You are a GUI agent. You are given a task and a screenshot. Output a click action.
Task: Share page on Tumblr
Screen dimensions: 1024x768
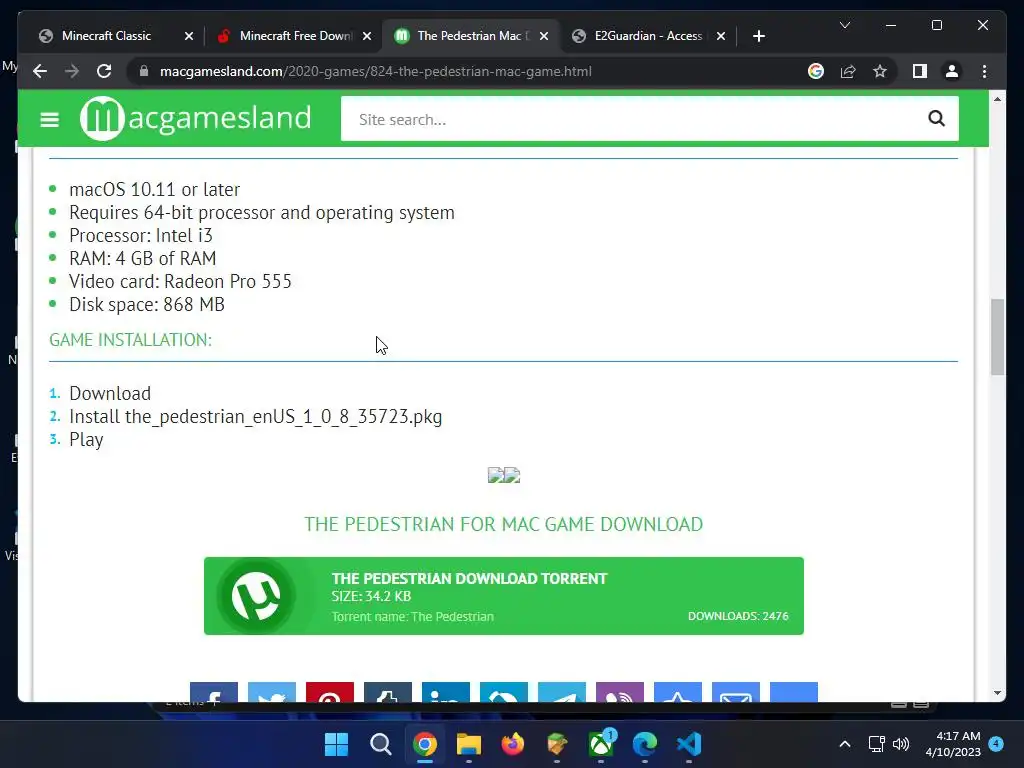[388, 692]
